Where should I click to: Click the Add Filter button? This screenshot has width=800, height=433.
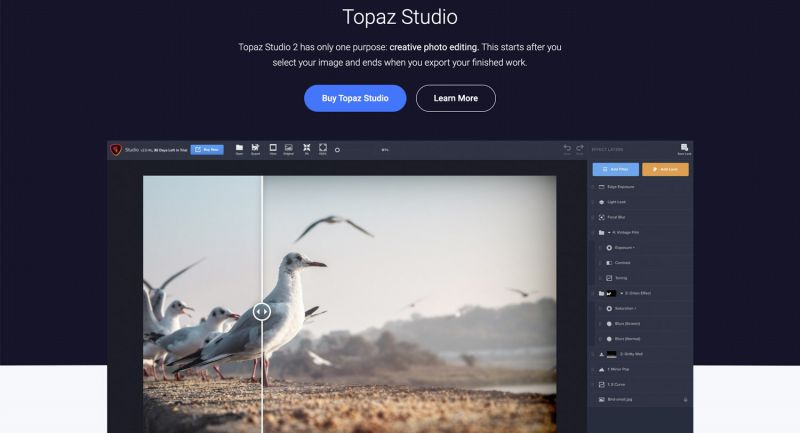(615, 169)
